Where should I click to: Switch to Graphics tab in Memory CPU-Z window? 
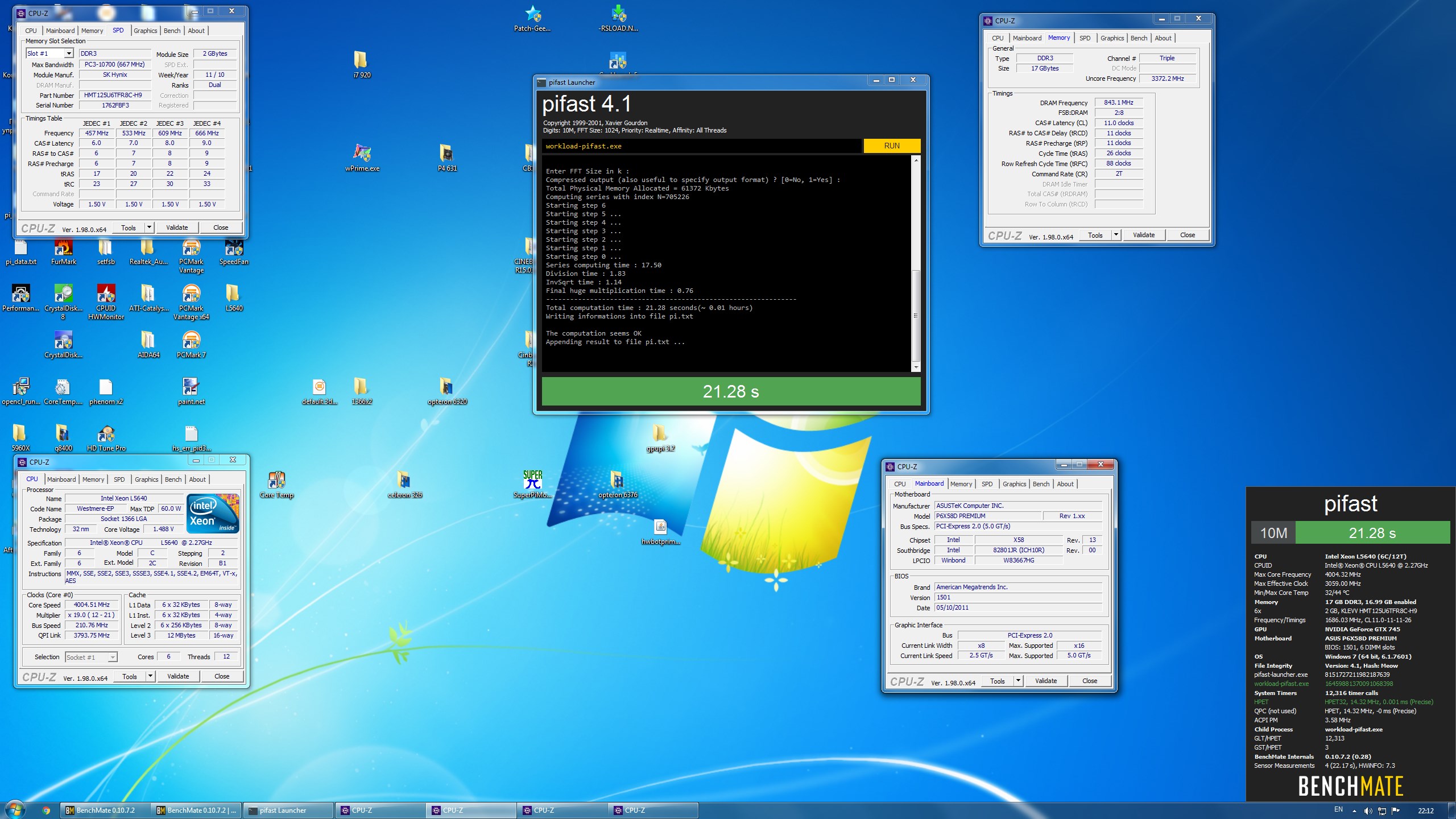1112,38
